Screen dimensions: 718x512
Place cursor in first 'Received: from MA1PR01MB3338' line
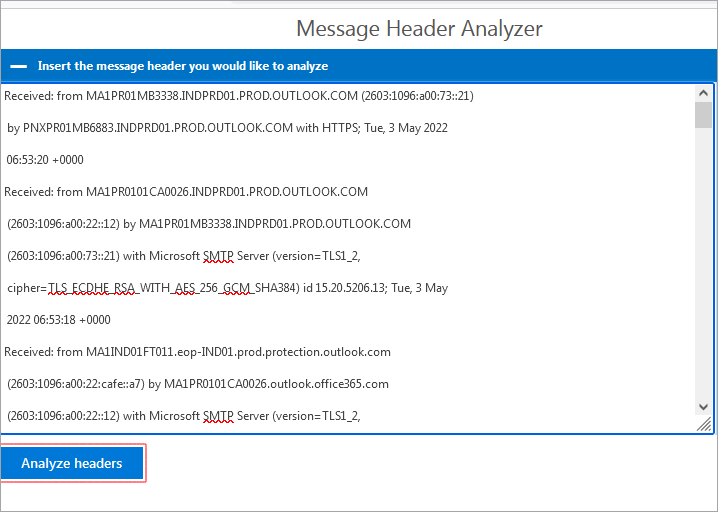(238, 96)
